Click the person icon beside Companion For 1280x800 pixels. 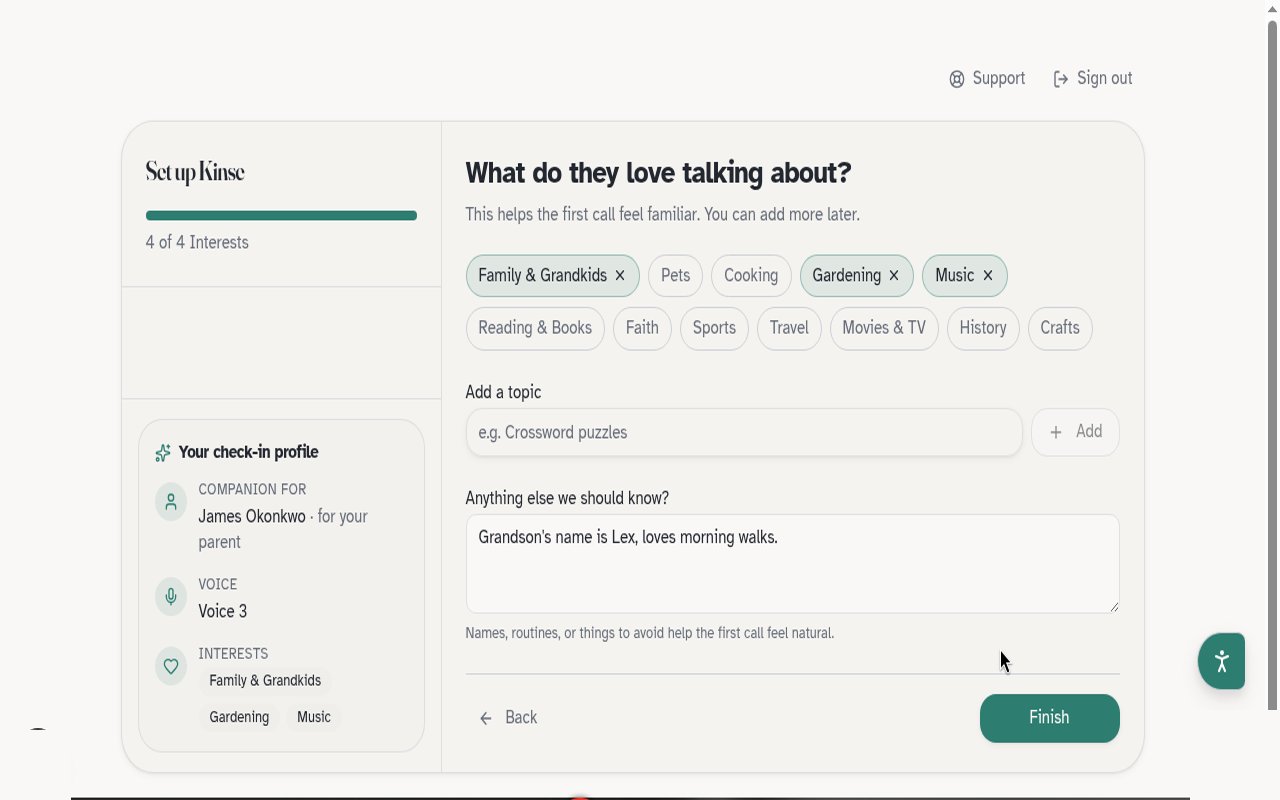tap(171, 502)
